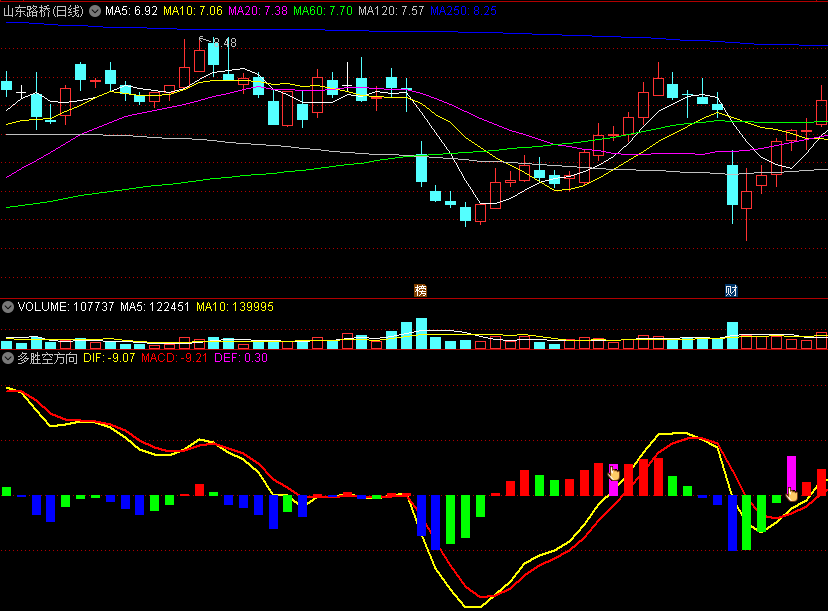
Task: Click the pointing hand signal on right magenta bar
Action: coord(792,494)
